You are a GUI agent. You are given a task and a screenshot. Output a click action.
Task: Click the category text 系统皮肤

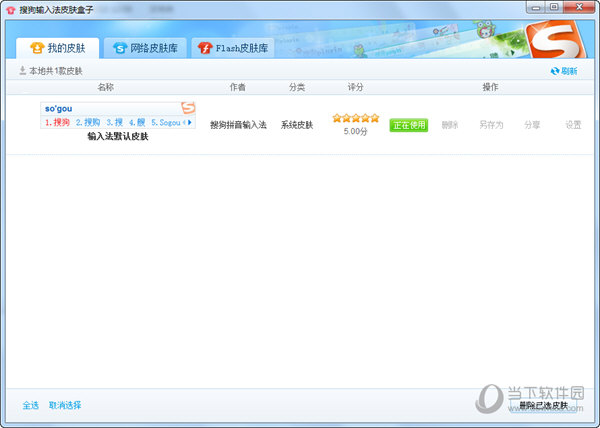point(297,125)
